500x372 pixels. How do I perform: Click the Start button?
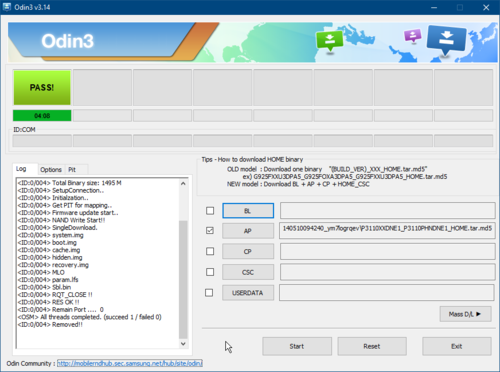[x=297, y=346]
